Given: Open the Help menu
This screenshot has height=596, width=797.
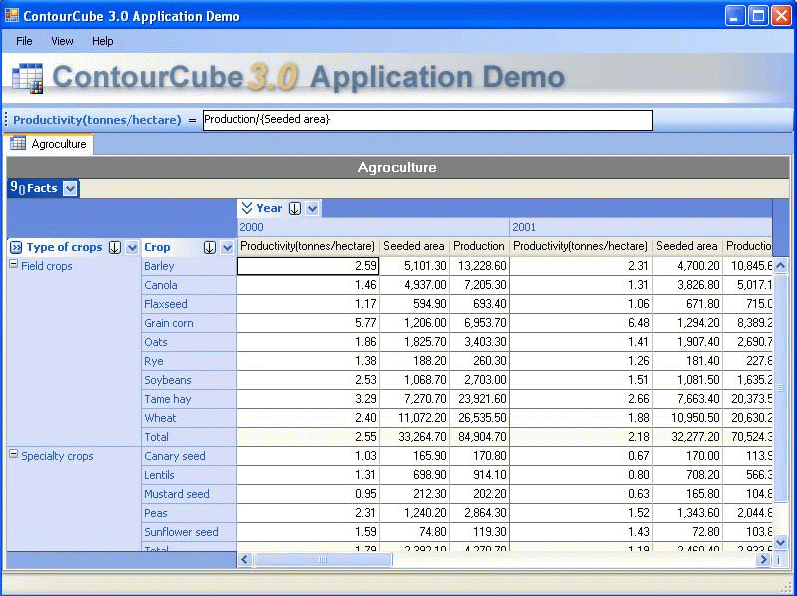Looking at the screenshot, I should [102, 41].
